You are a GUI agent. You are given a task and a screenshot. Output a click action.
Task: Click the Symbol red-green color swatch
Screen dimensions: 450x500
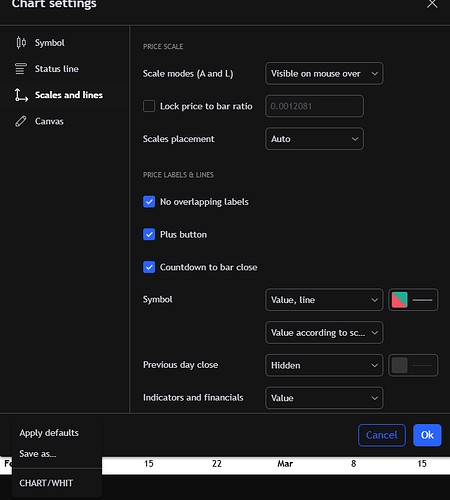point(399,300)
